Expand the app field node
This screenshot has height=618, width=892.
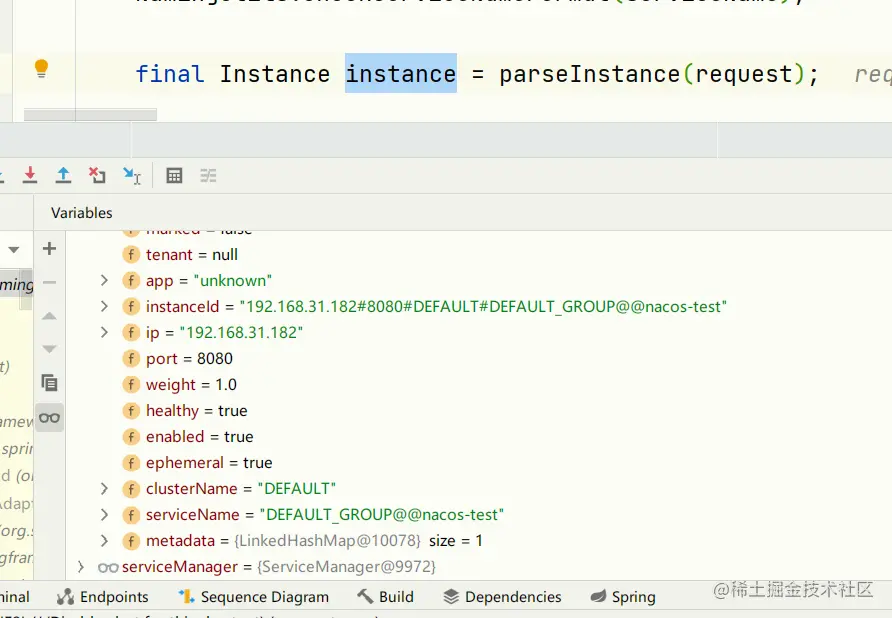104,280
